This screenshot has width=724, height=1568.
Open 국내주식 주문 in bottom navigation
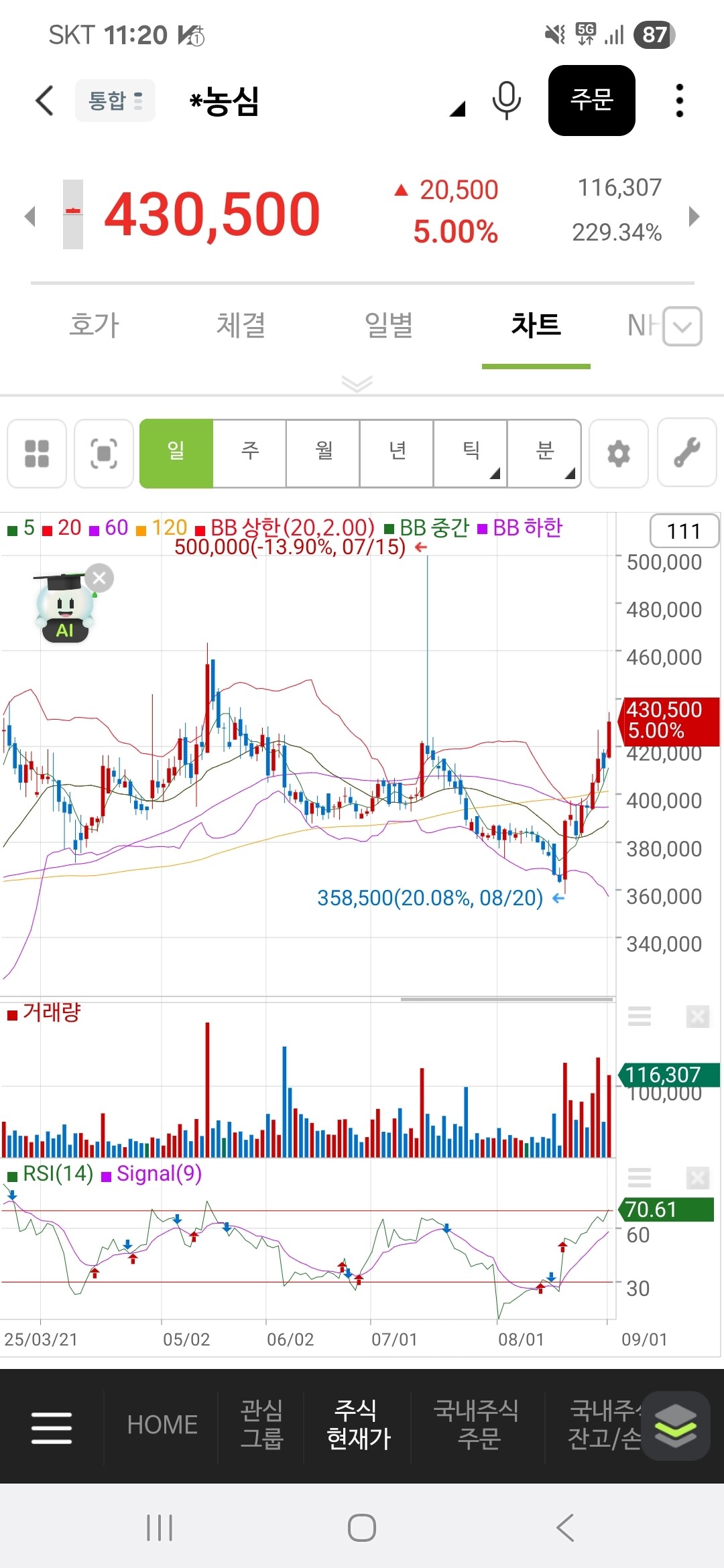tap(477, 1425)
